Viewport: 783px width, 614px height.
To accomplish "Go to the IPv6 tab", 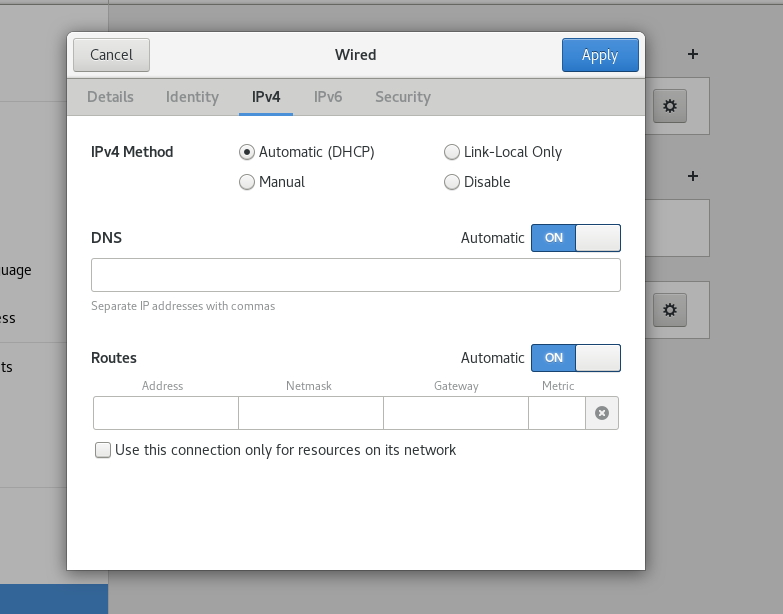I will (328, 97).
